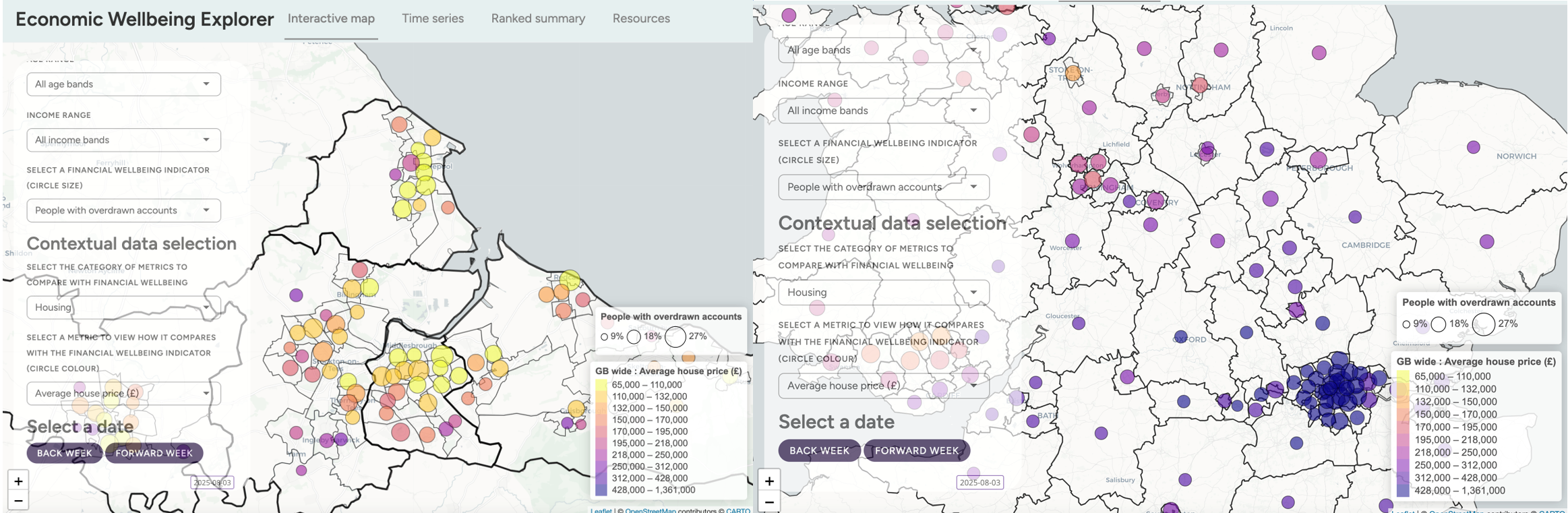
Task: Switch to the Ranked summary tab
Action: coord(537,19)
